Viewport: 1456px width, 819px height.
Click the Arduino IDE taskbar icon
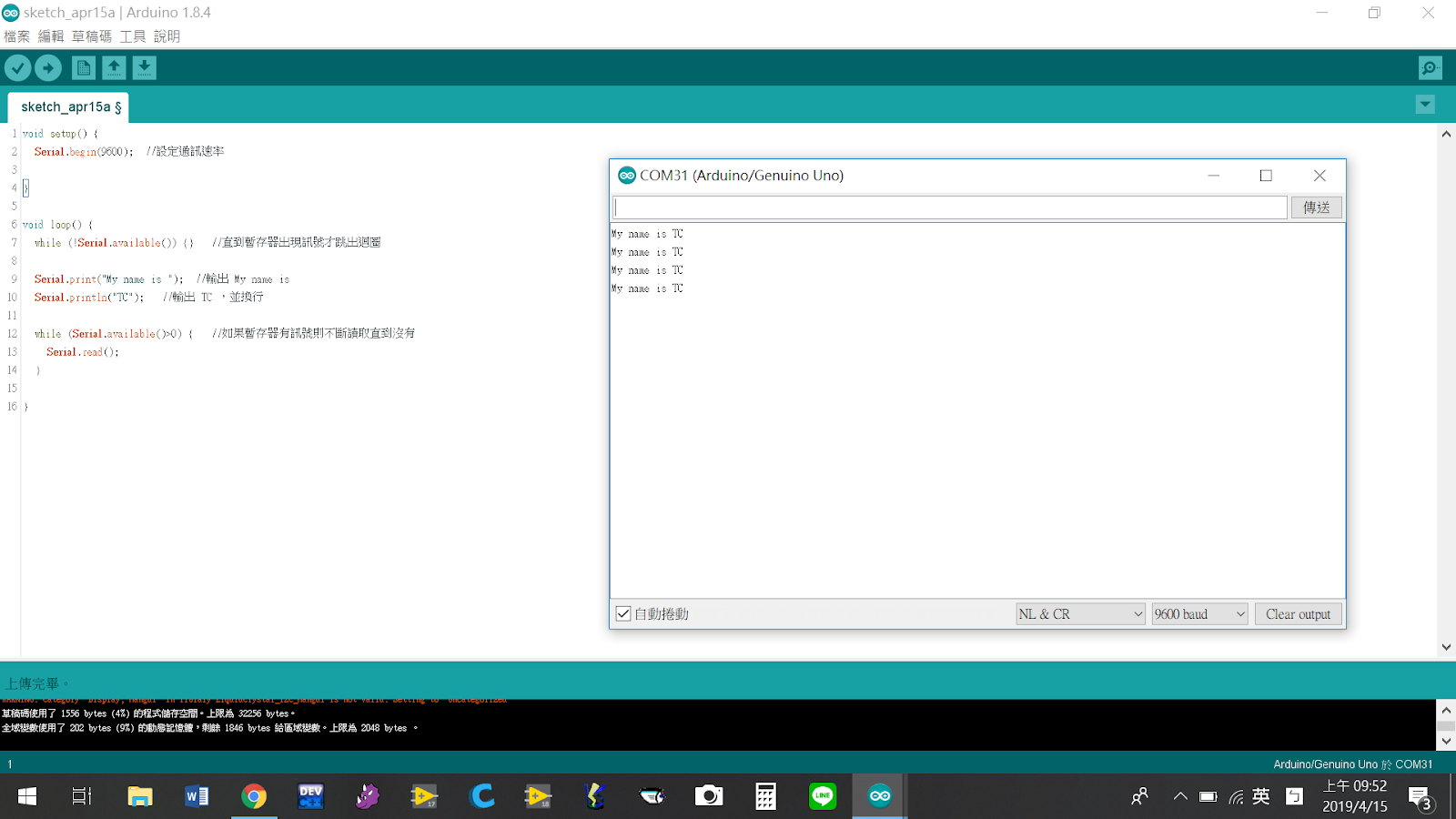click(879, 796)
